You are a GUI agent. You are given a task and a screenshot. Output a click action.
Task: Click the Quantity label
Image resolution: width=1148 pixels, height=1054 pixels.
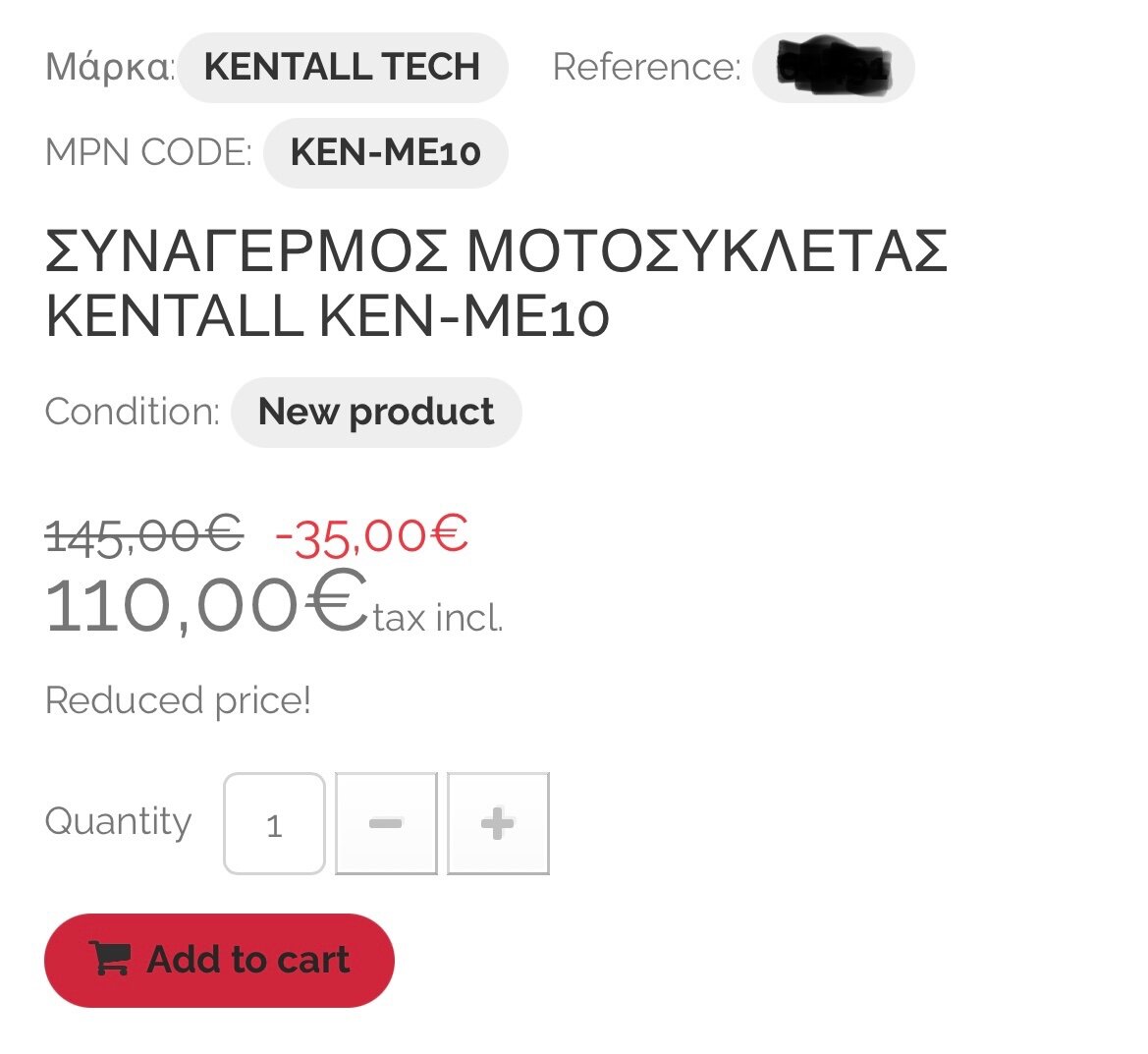118,822
